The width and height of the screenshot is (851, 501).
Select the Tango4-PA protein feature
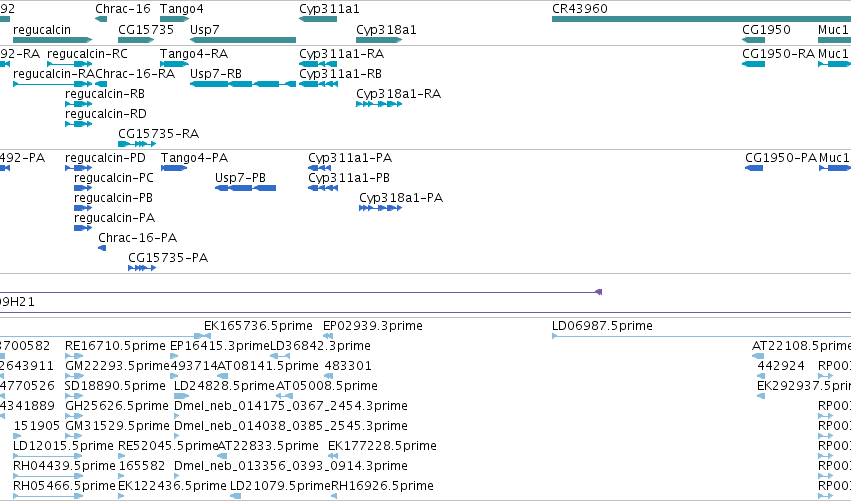tap(174, 168)
